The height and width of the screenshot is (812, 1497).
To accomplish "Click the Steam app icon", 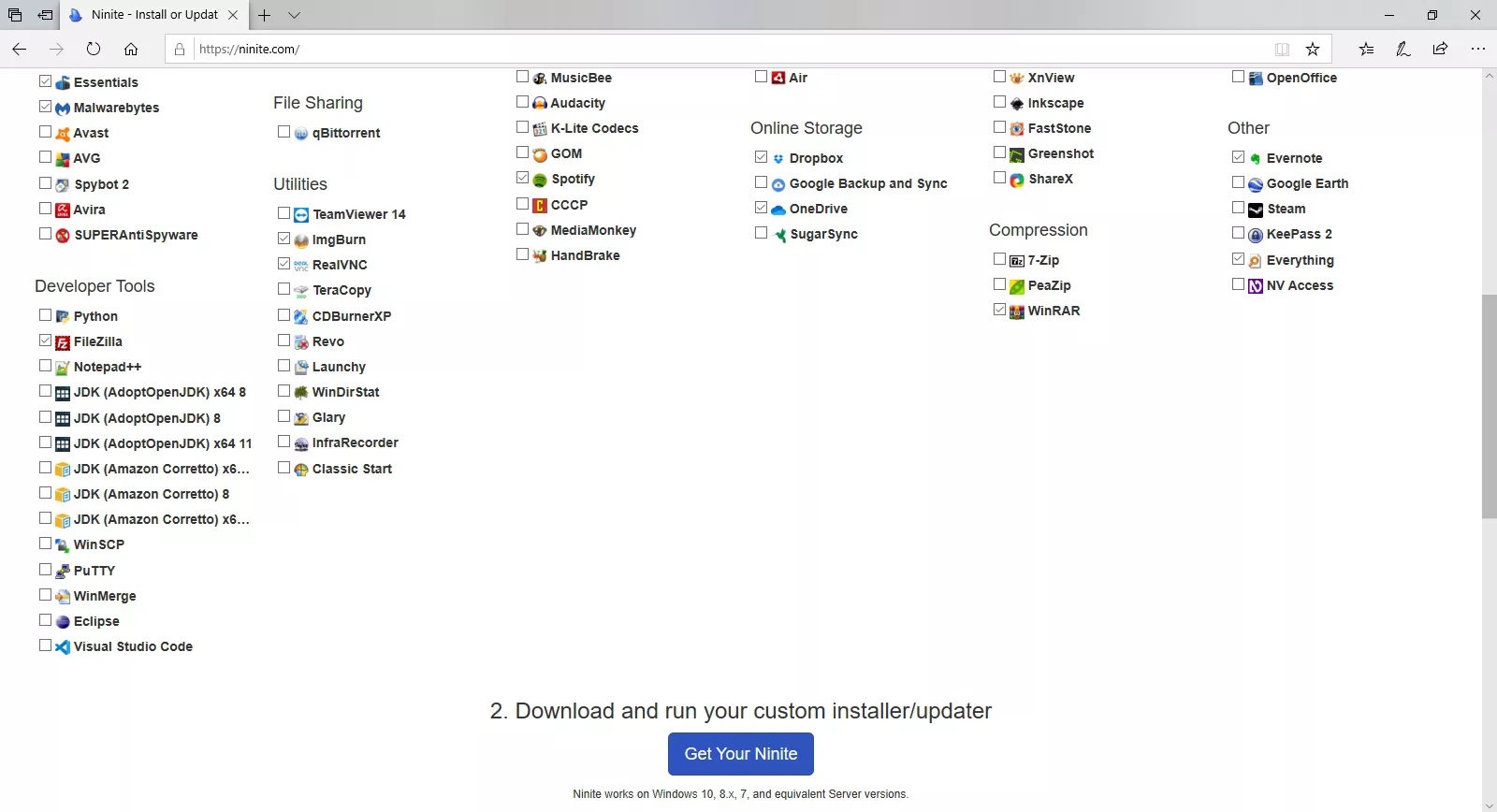I will (x=1256, y=210).
